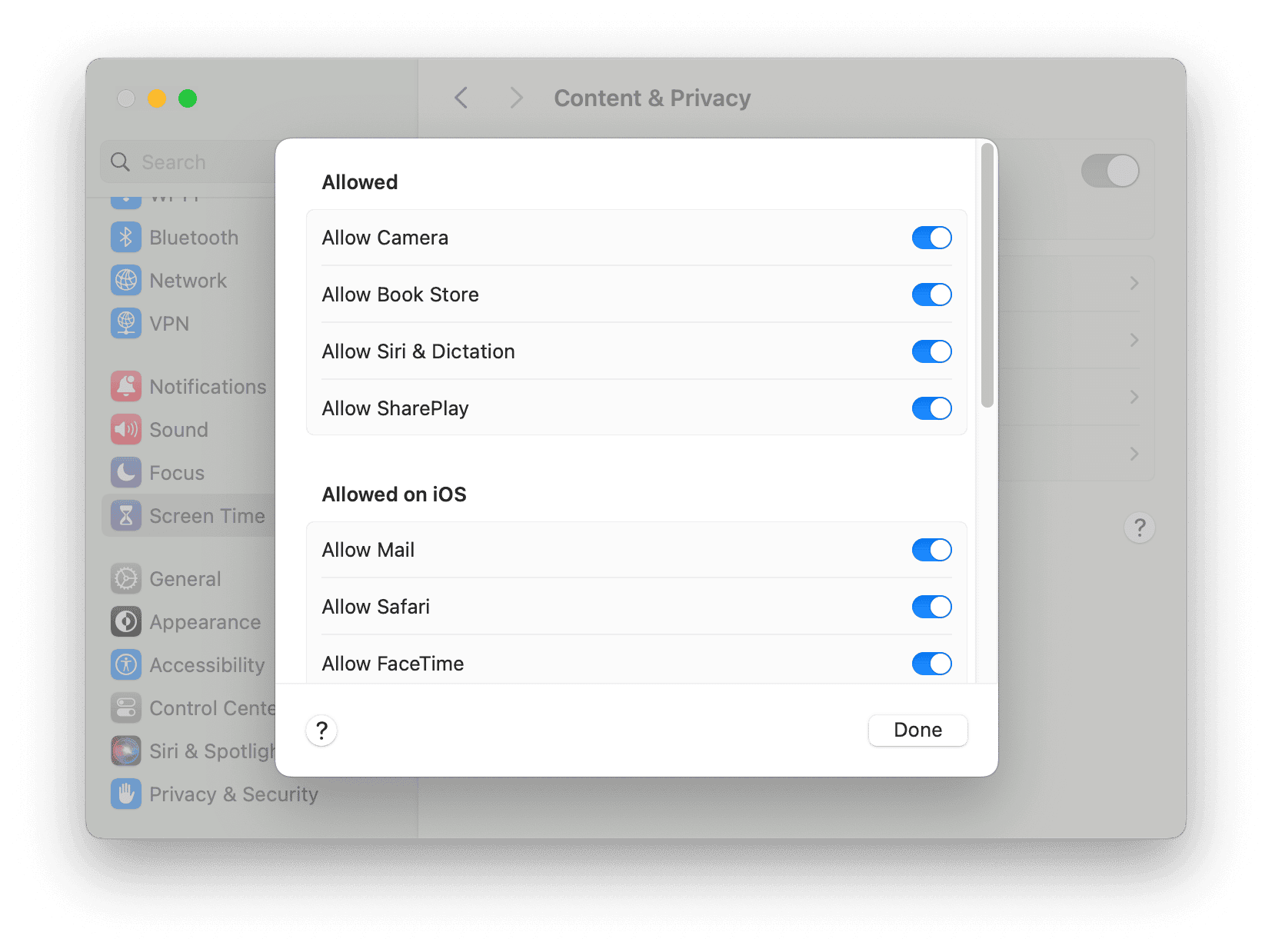Select Focus label in sidebar
Viewport: 1272px width, 952px height.
177,473
